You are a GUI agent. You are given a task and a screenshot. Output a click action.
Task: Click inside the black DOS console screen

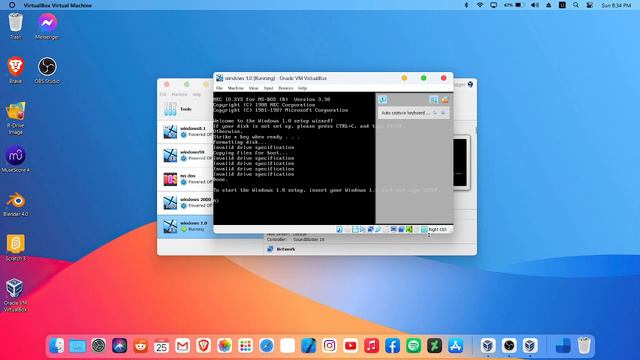[294, 158]
